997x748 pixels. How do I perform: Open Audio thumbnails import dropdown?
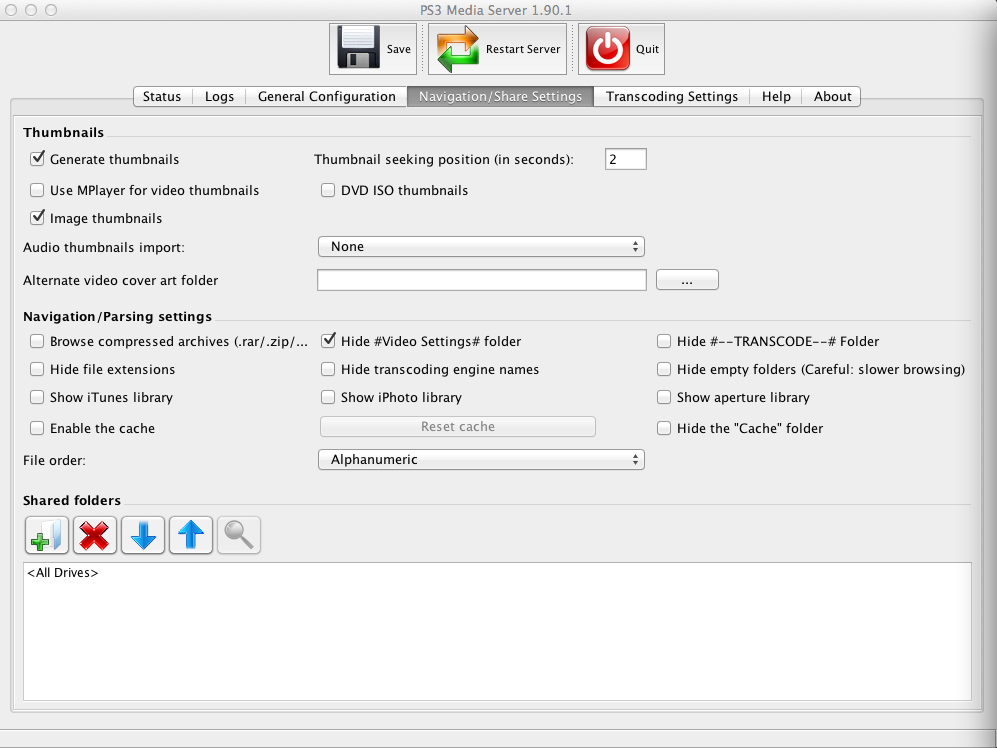(x=481, y=247)
